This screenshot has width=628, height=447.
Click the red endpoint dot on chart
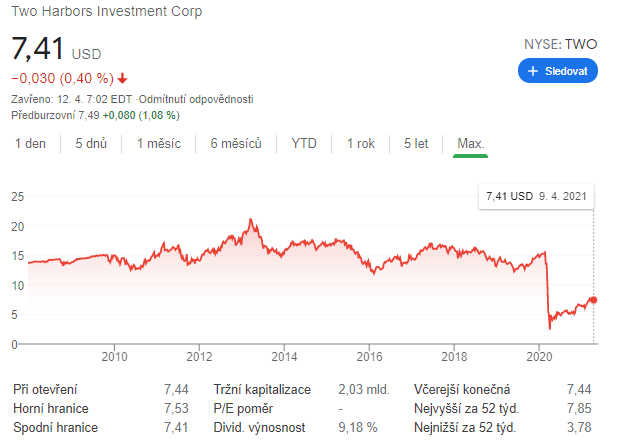592,300
